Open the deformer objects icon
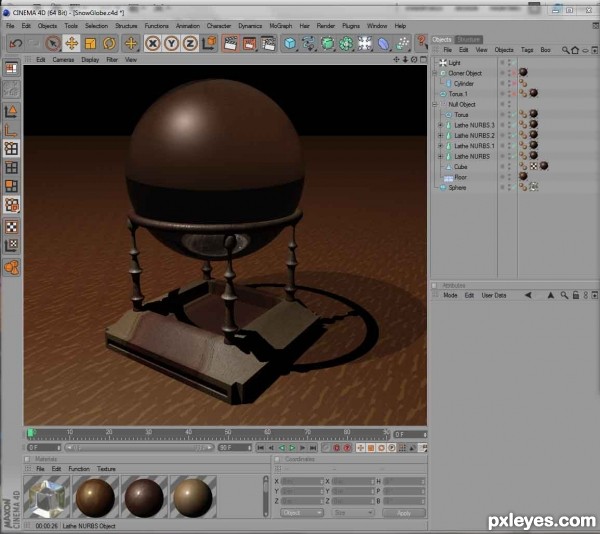 [x=383, y=43]
